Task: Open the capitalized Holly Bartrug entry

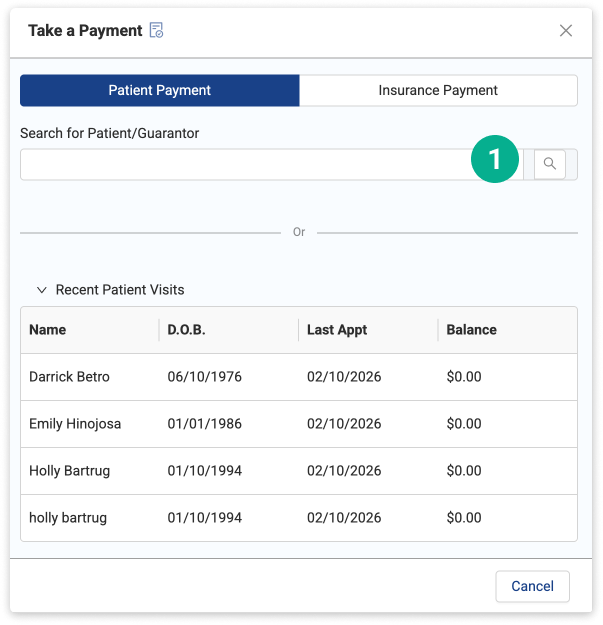Action: 68,471
